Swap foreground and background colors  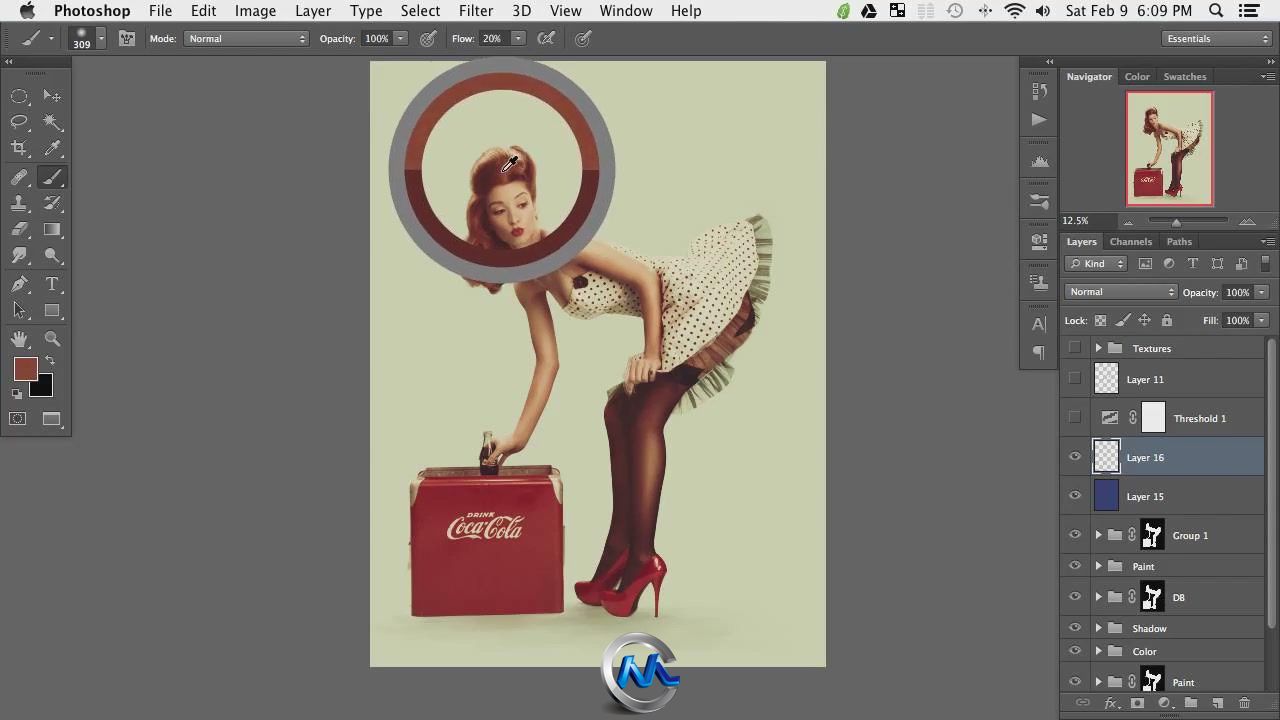click(x=50, y=361)
